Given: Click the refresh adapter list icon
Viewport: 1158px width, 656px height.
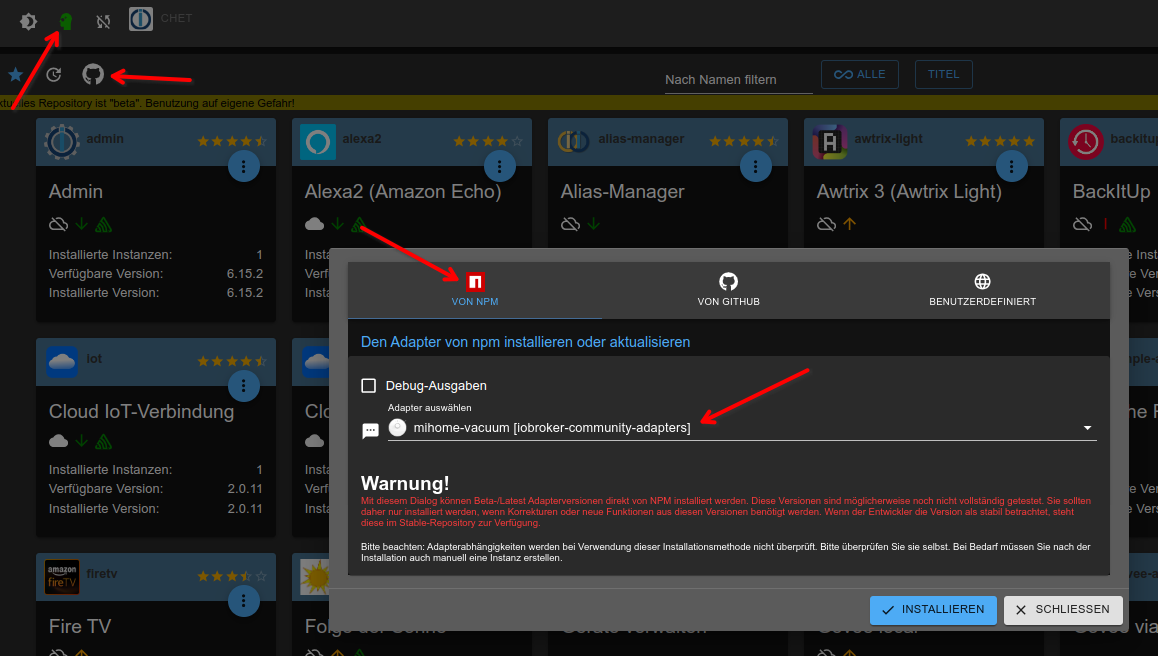Looking at the screenshot, I should click(54, 74).
